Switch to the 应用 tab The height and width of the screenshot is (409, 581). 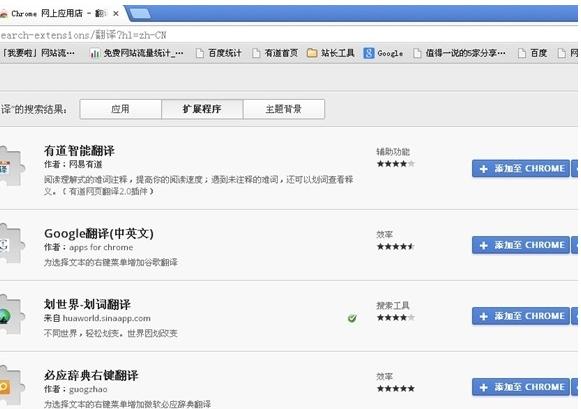[120, 109]
